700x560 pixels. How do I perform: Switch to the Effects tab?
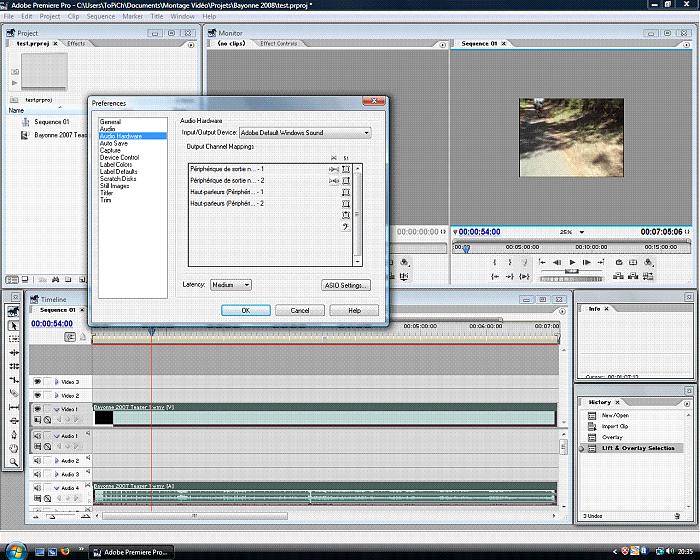76,43
